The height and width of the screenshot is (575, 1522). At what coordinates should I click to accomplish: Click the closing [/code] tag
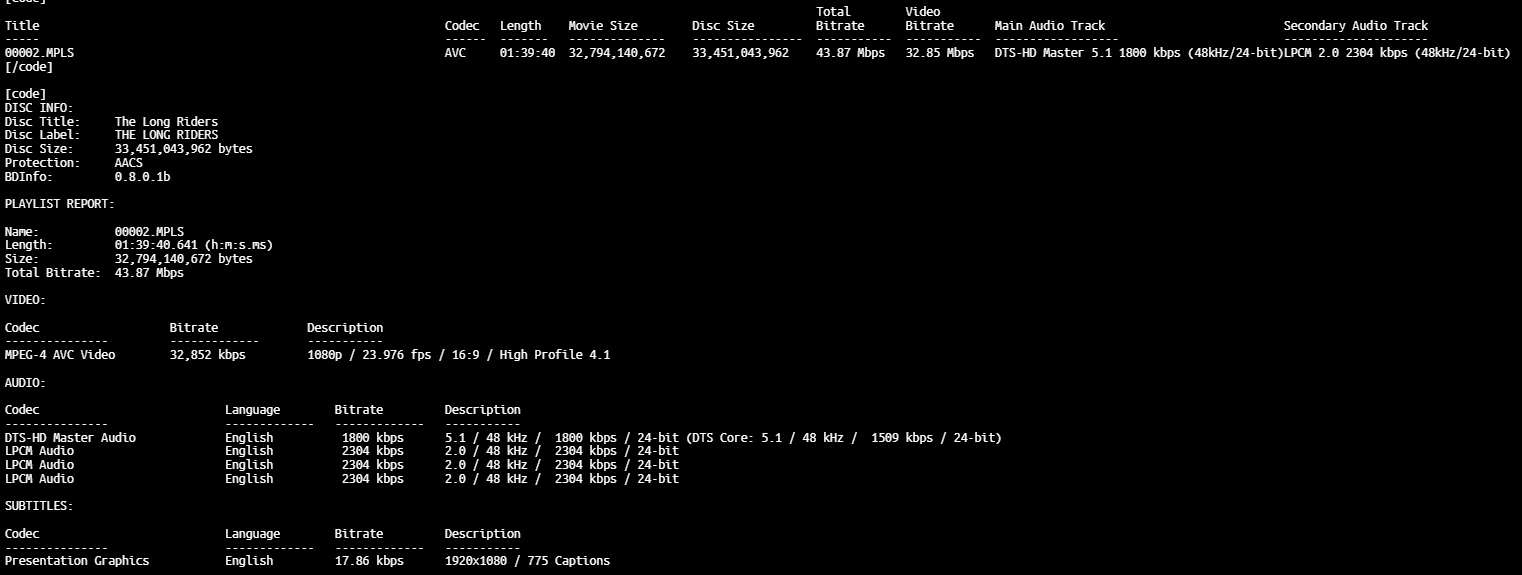(29, 67)
